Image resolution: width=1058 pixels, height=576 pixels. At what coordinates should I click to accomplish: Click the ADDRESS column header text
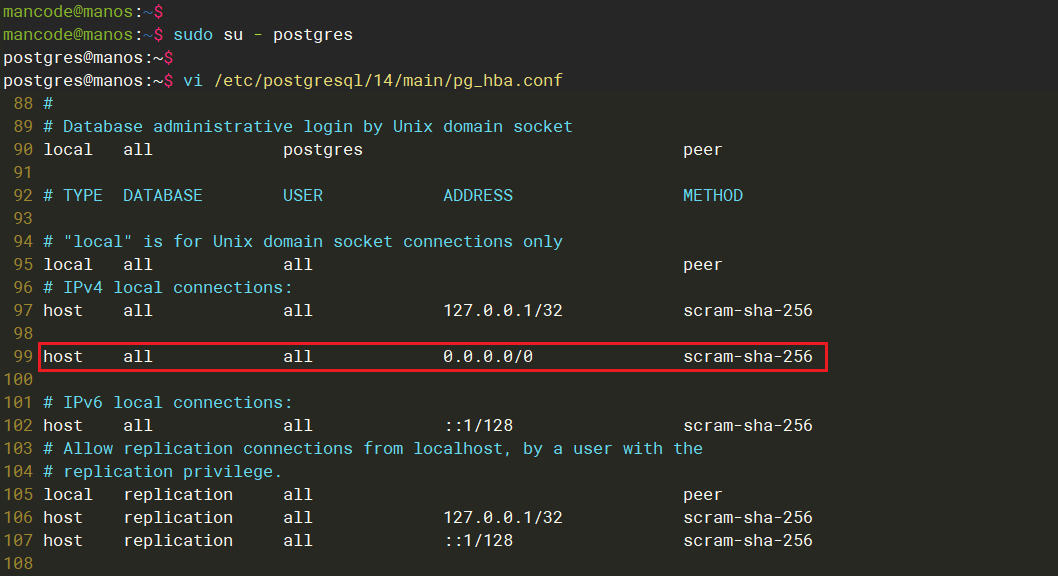click(x=477, y=196)
